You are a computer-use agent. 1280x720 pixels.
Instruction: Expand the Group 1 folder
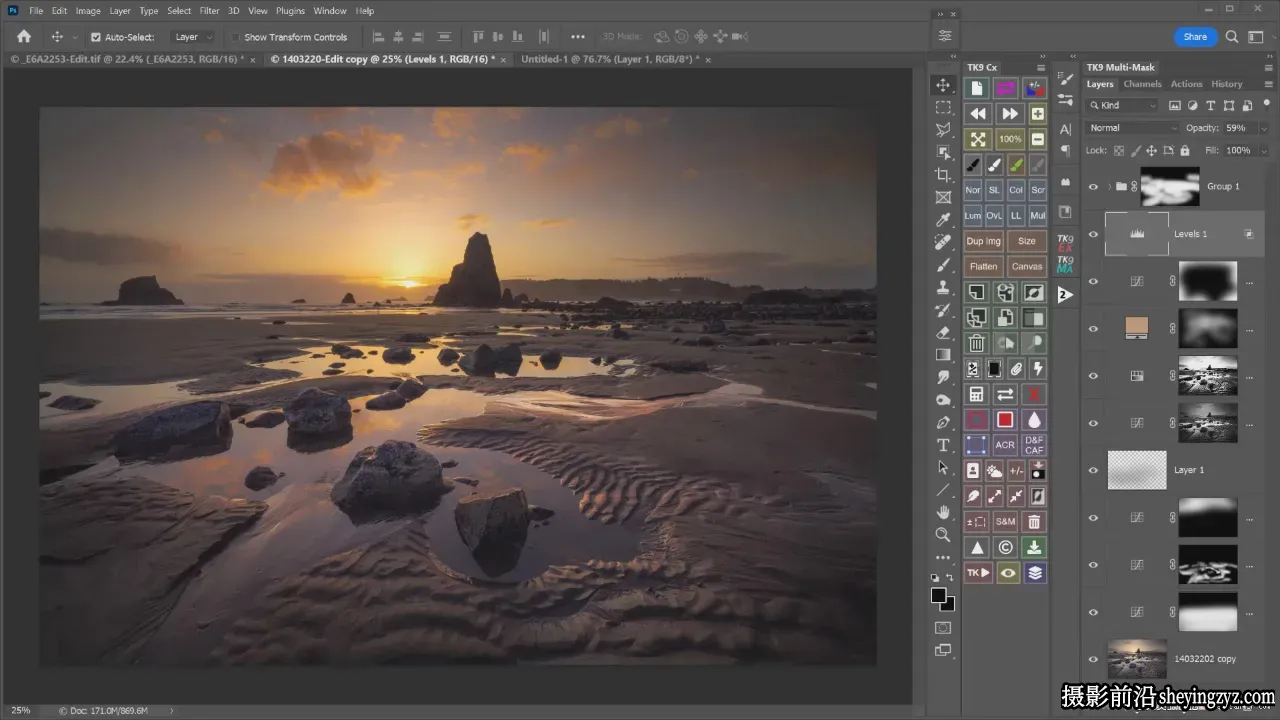1109,187
